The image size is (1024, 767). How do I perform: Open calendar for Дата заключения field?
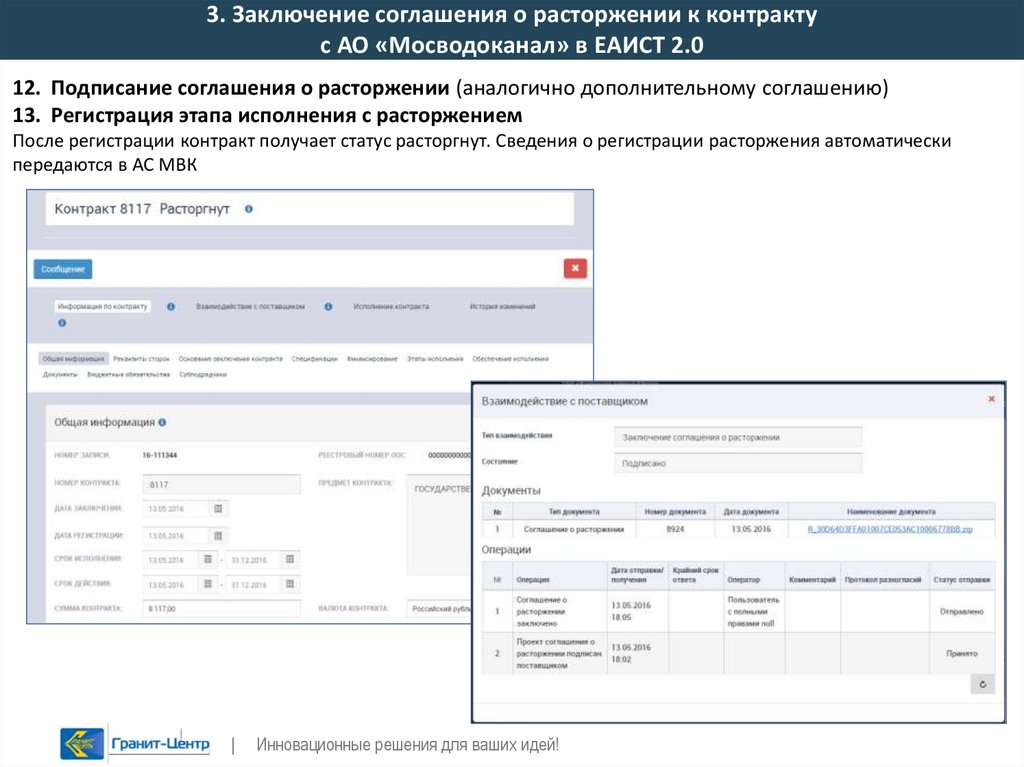pyautogui.click(x=218, y=508)
